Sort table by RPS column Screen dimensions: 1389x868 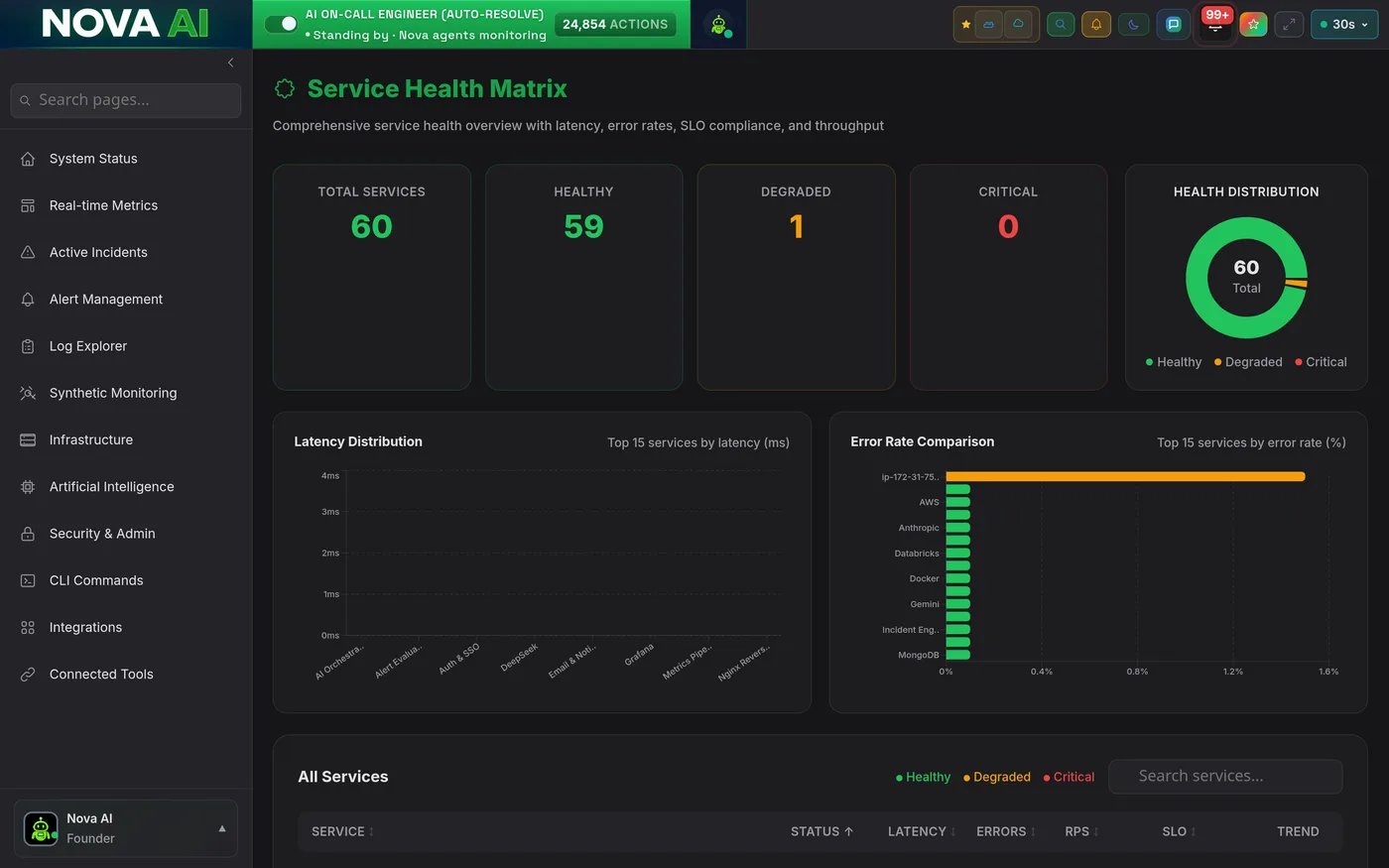point(1081,831)
